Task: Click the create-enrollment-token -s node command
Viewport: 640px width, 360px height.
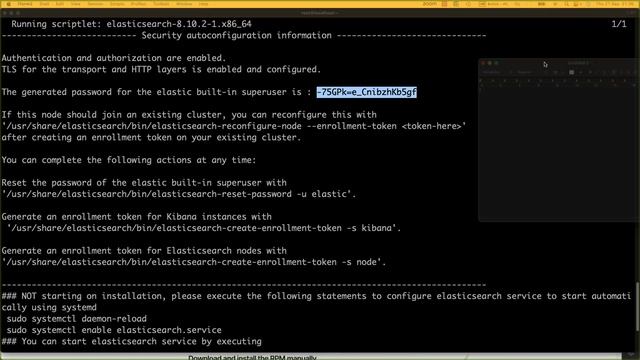Action: pyautogui.click(x=194, y=262)
